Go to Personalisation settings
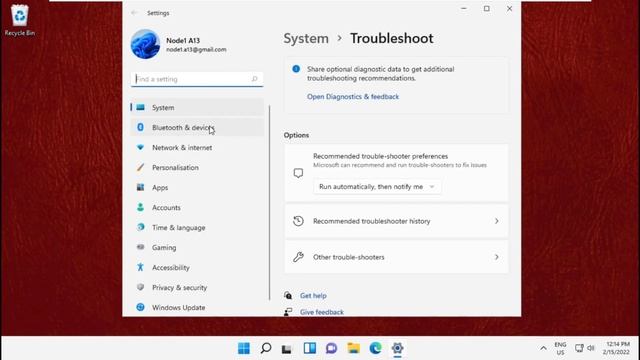Viewport: 640px width, 360px height. pos(197,167)
